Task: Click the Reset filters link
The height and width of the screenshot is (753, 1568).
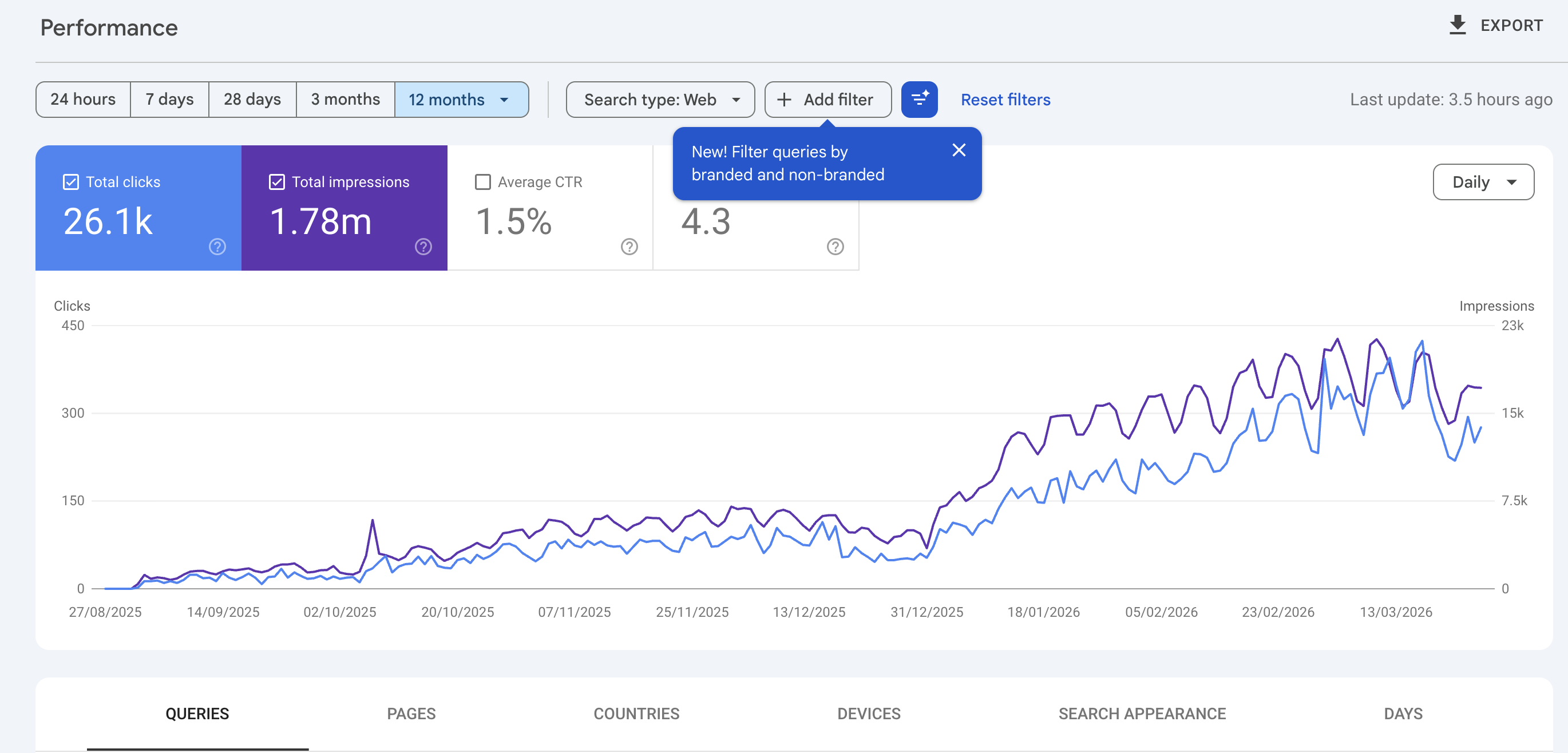Action: pyautogui.click(x=1005, y=99)
